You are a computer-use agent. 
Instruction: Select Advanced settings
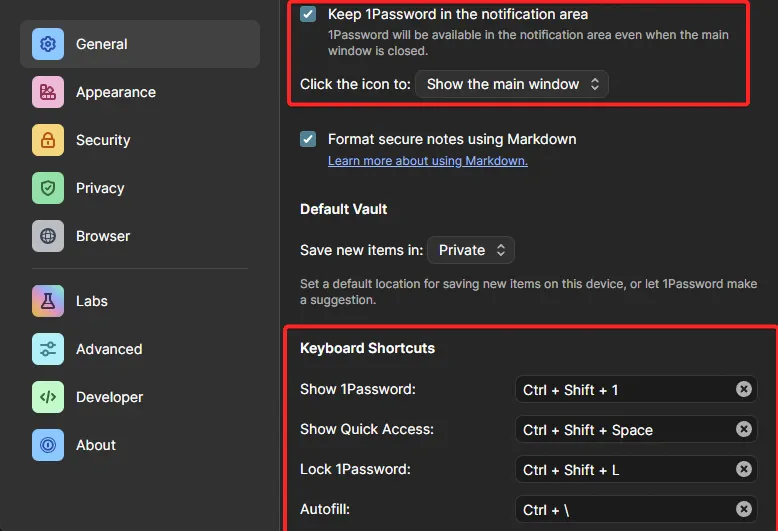click(140, 349)
